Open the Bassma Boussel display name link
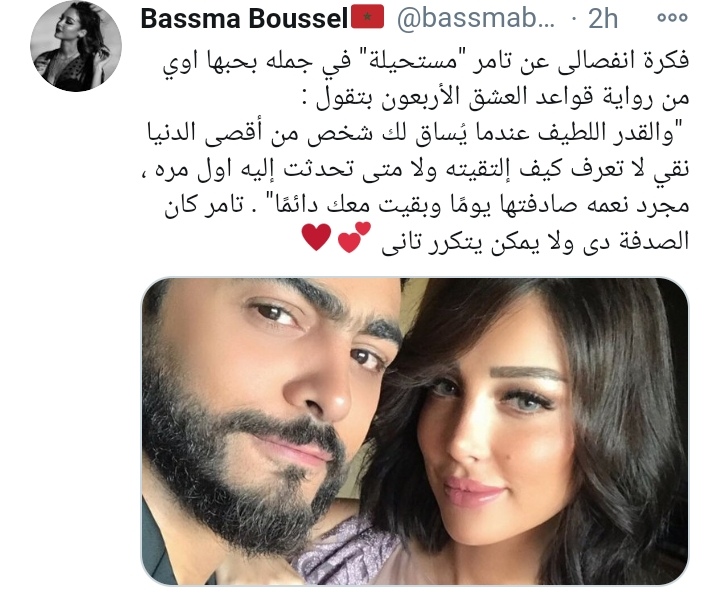The width and height of the screenshot is (720, 595). pyautogui.click(x=244, y=18)
